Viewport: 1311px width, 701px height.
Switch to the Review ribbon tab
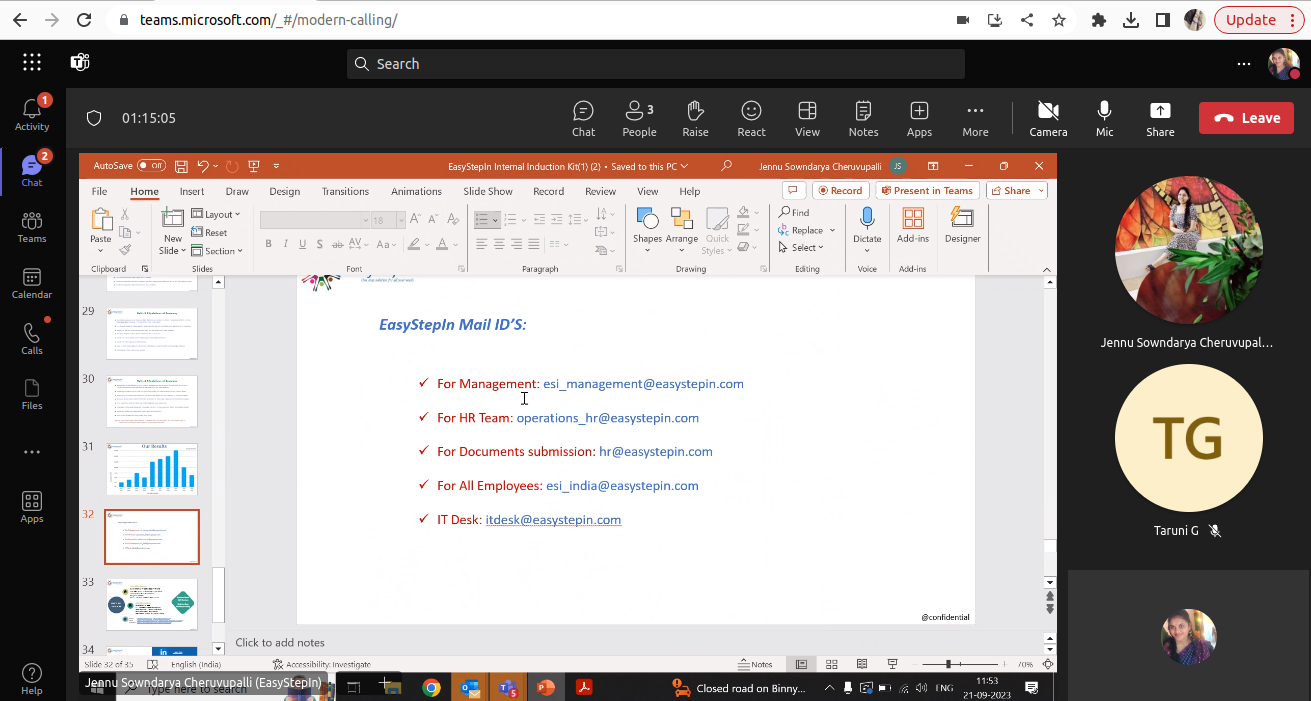(x=600, y=191)
